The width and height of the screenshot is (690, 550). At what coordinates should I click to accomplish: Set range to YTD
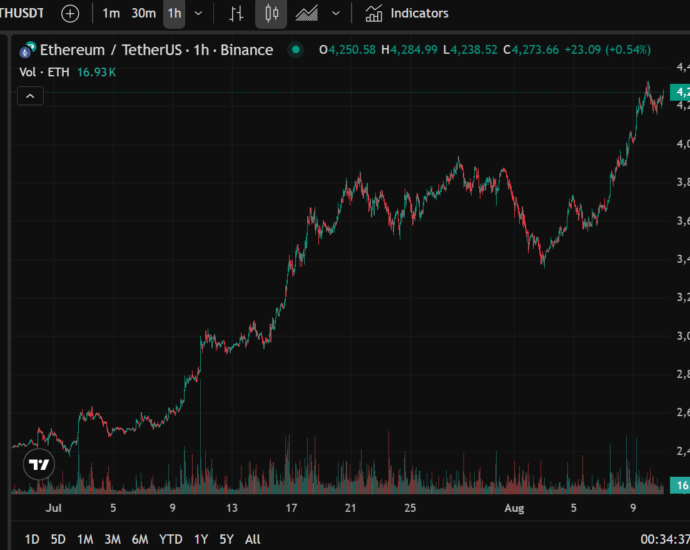171,539
